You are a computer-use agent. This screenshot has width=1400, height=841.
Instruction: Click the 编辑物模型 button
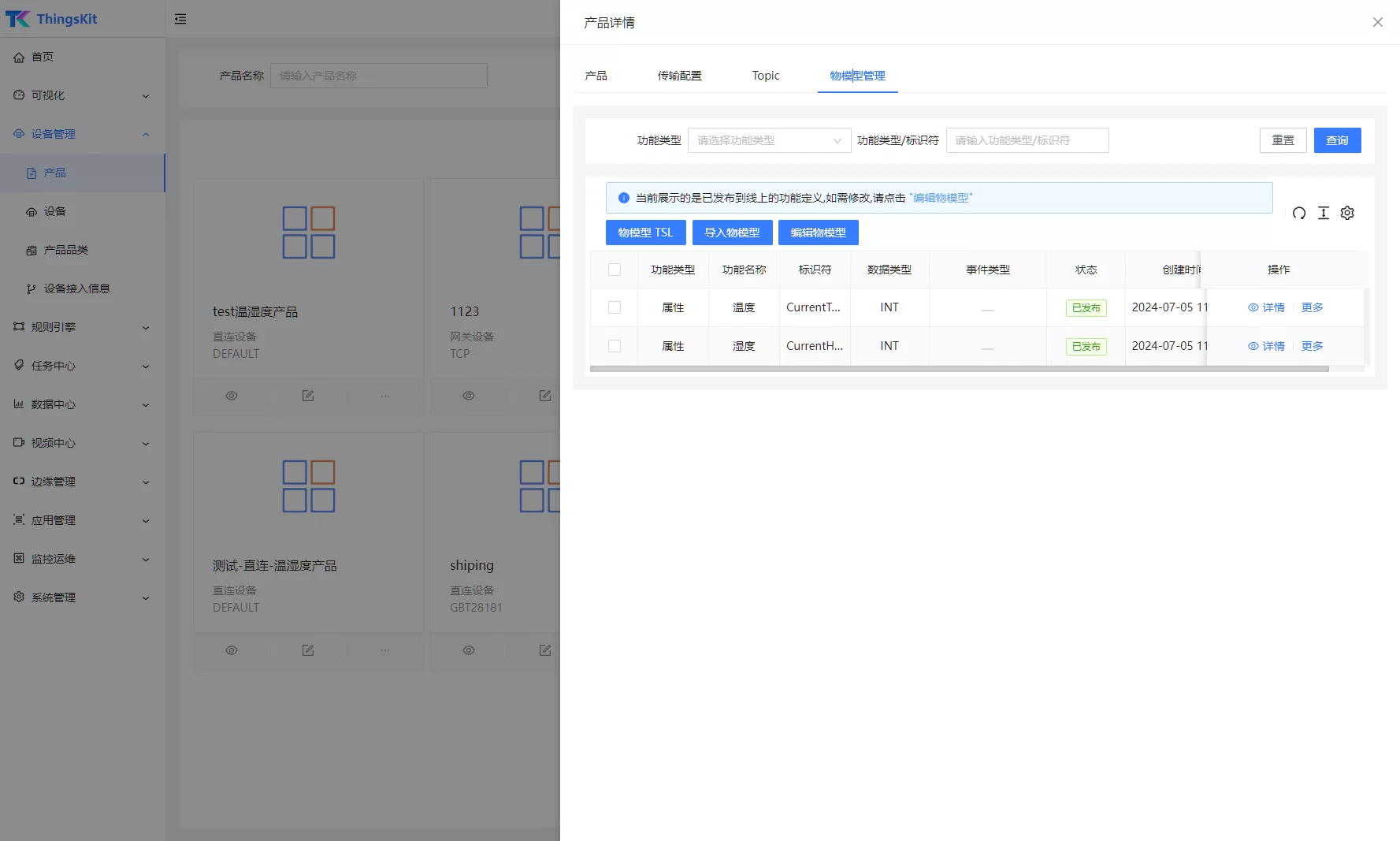click(818, 233)
